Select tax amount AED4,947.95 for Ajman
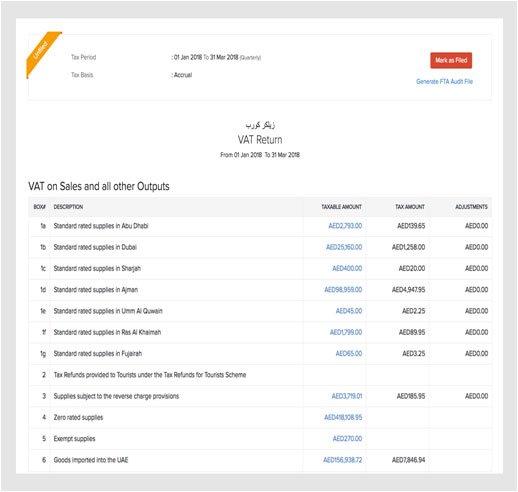 408,290
